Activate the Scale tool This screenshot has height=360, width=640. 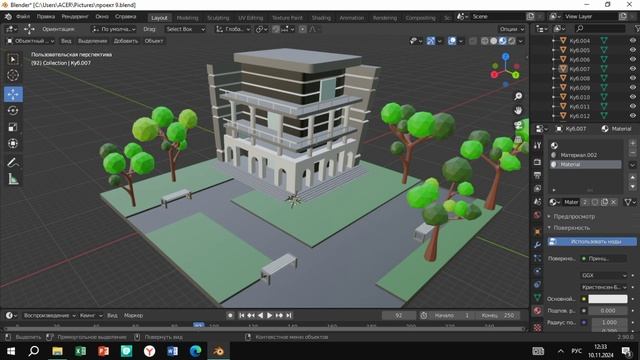click(x=13, y=127)
